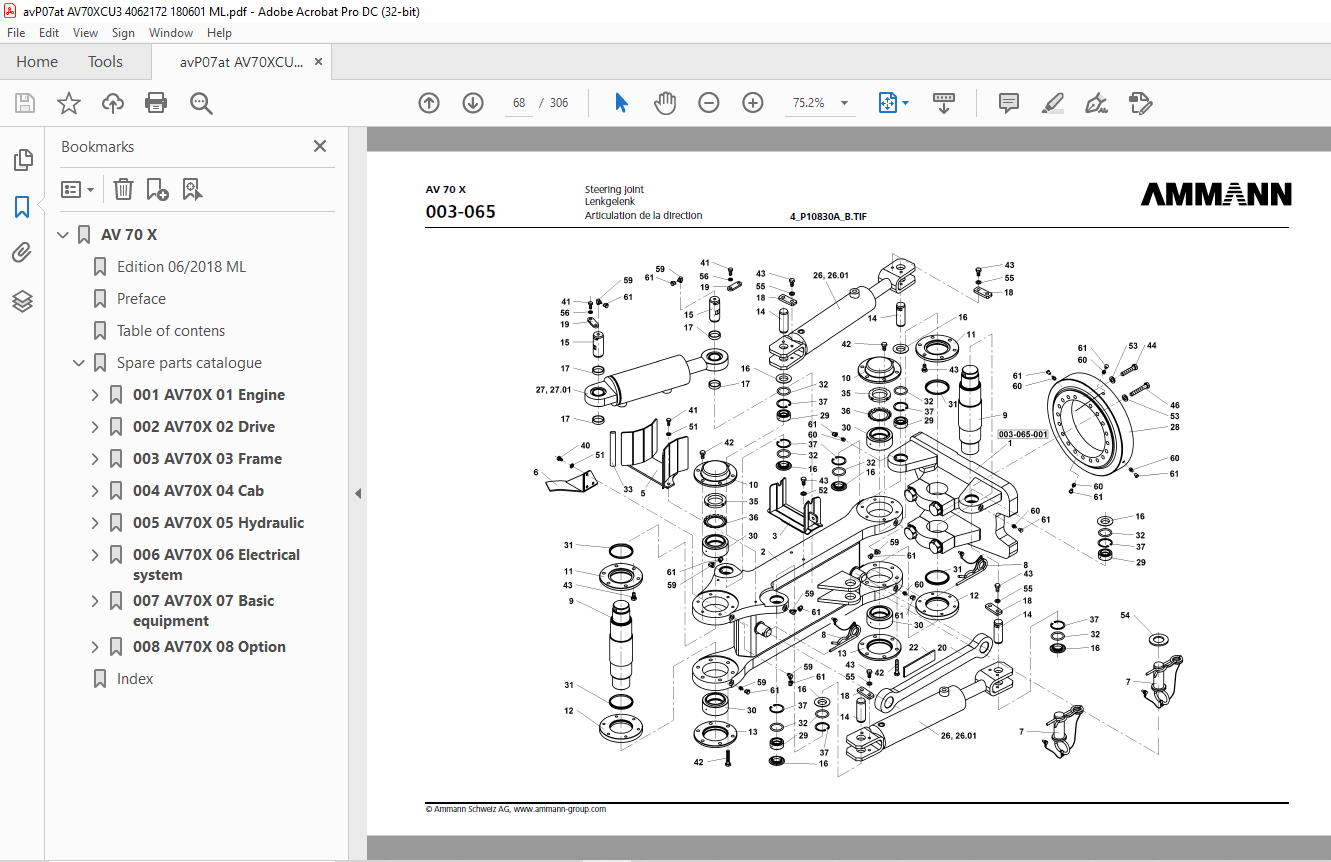Image resolution: width=1331 pixels, height=862 pixels.
Task: Collapse the Spare parts catalogue node
Action: click(79, 363)
